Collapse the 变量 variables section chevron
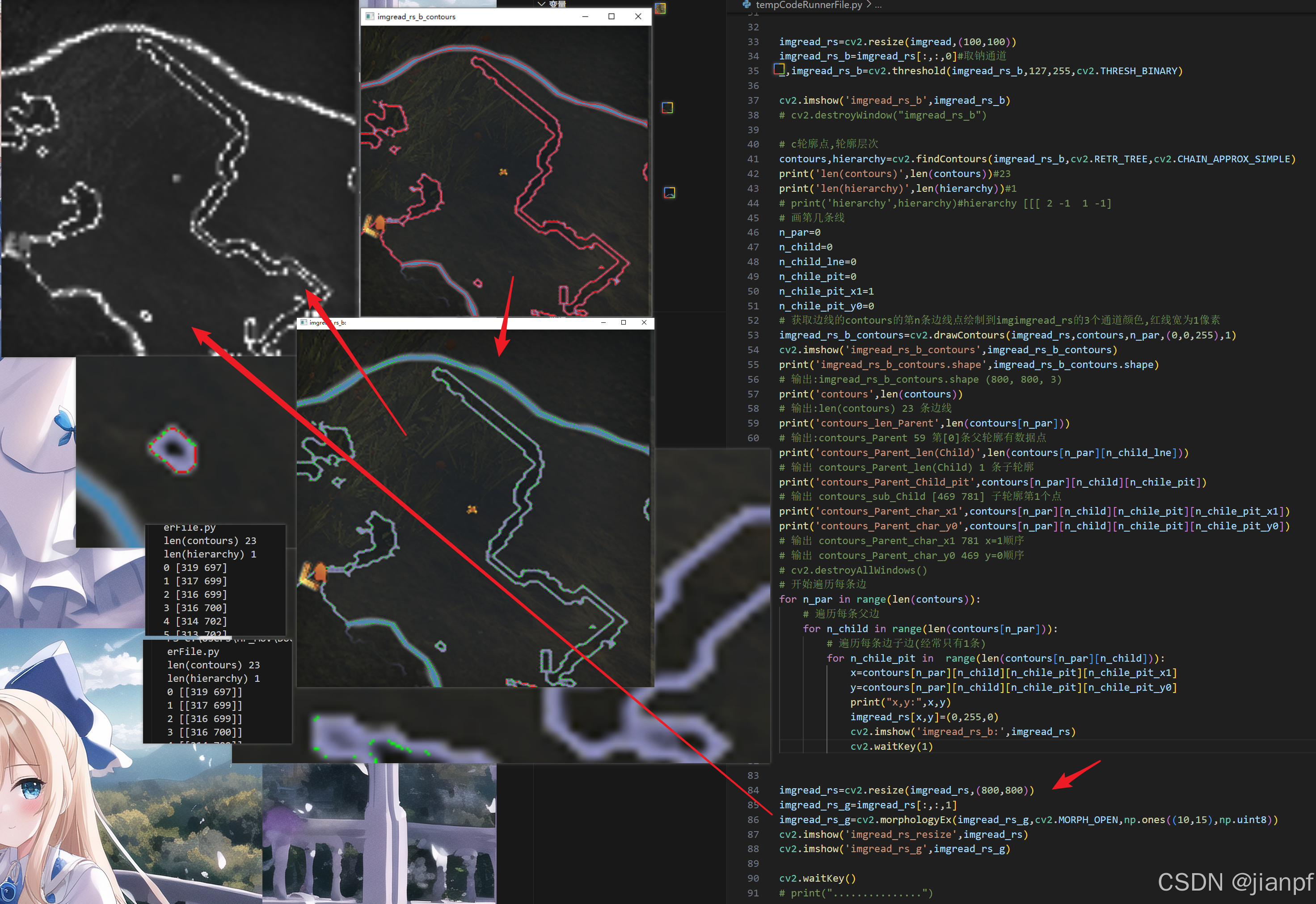The height and width of the screenshot is (904, 1316). (541, 4)
